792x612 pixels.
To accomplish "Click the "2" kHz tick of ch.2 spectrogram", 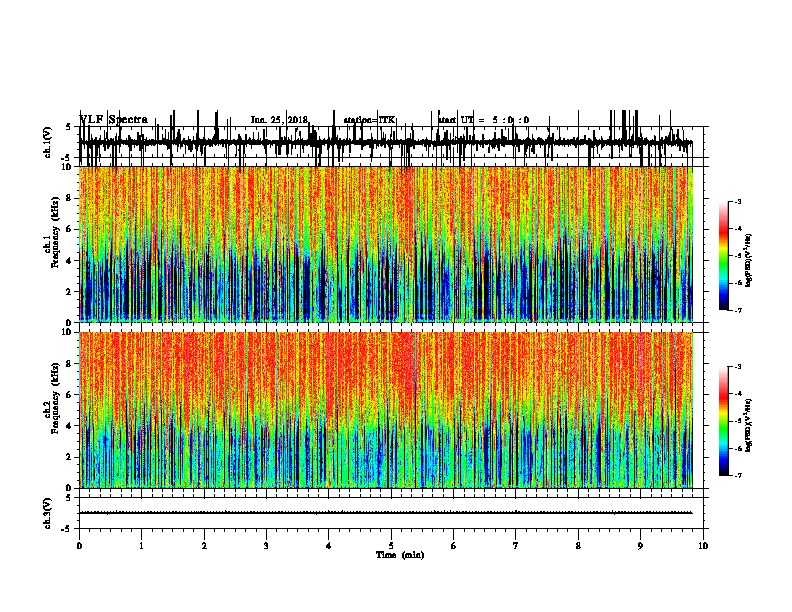I will tap(69, 457).
